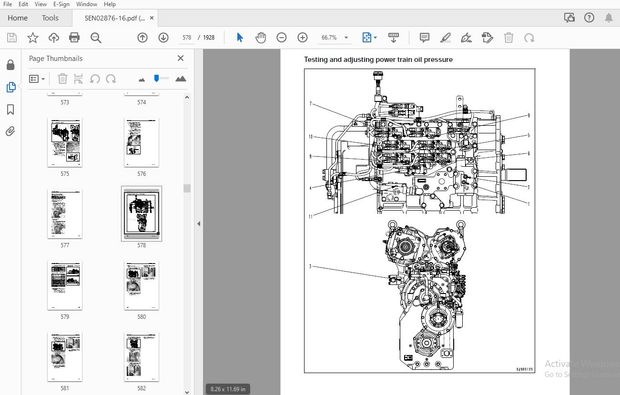Screen dimensions: 620x395
Task: Rotate pages clockwise in thumbnails panel
Action: click(111, 79)
